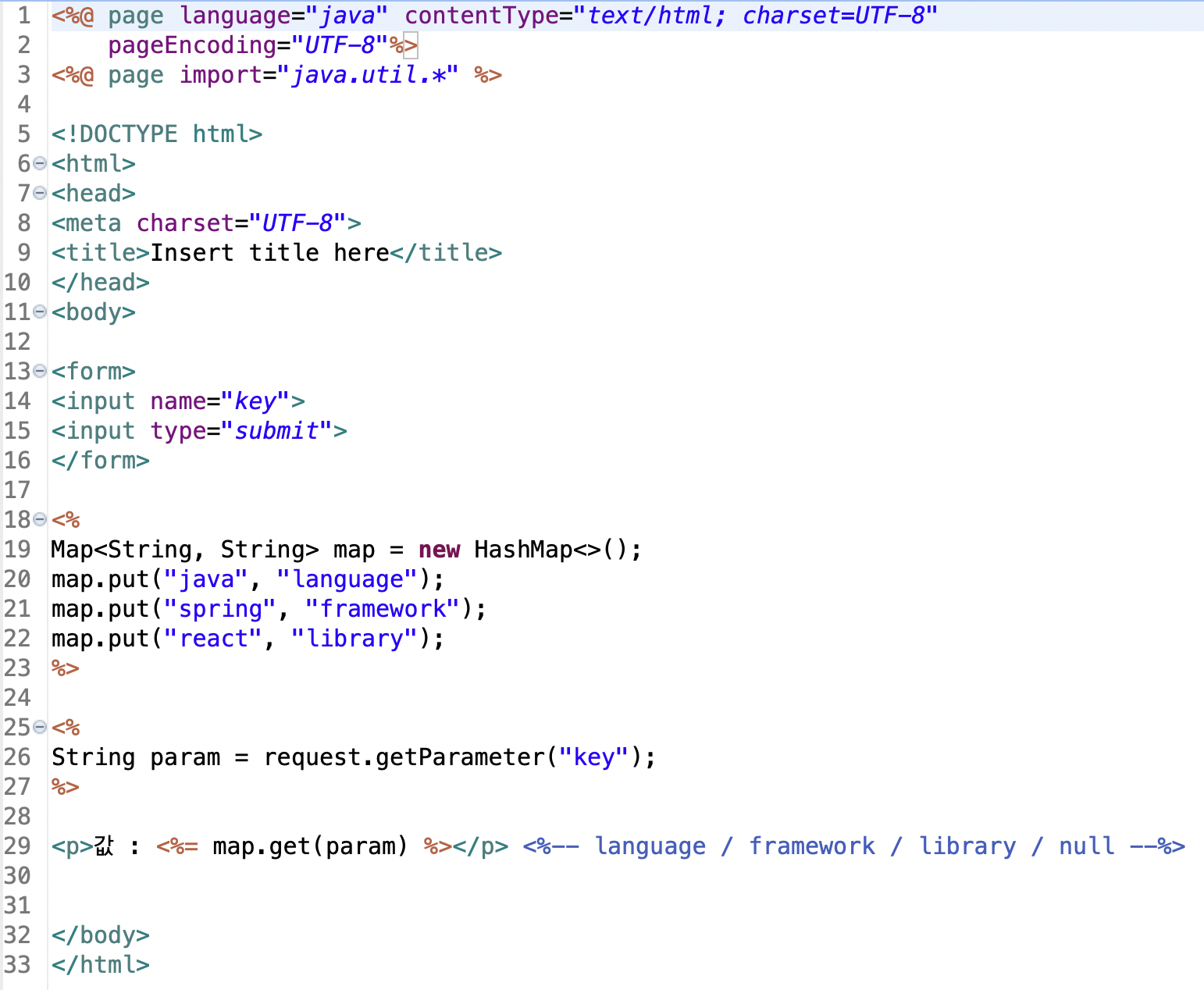Screen dimensions: 1204x990
Task: Click the 'text/html; charset=UTF-8' value
Action: click(755, 16)
